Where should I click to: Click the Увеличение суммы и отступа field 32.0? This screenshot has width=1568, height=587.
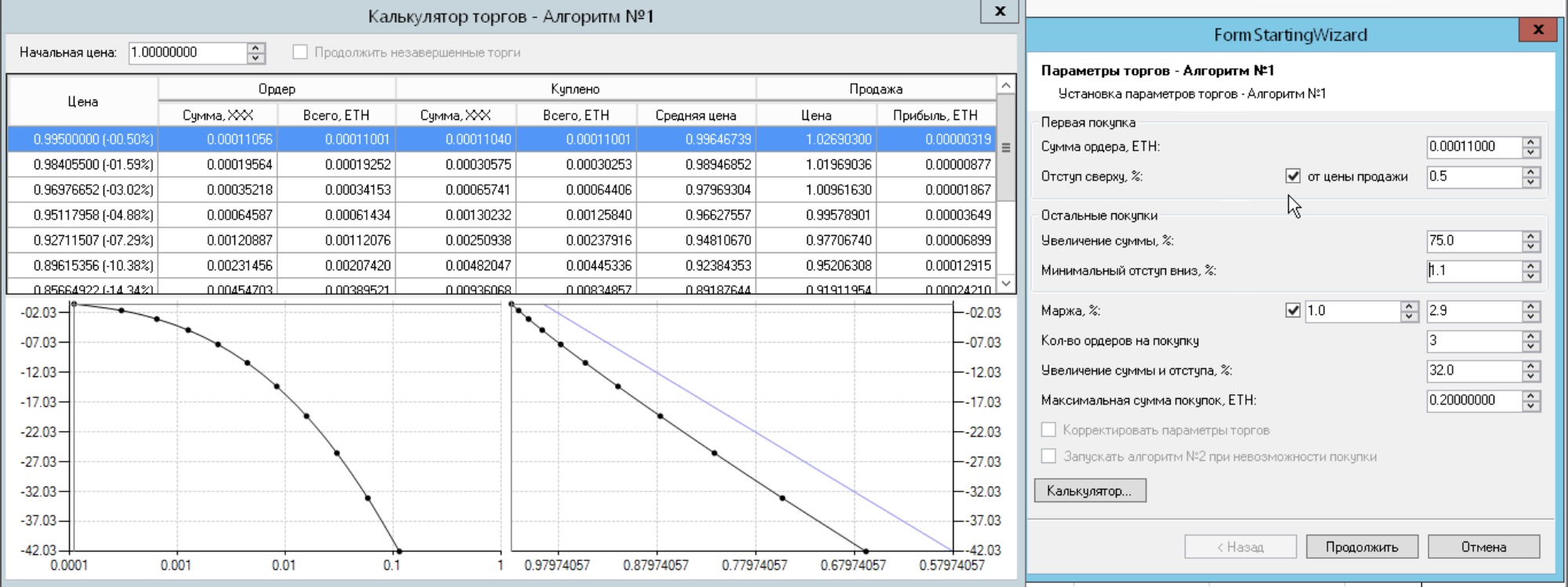(1474, 371)
